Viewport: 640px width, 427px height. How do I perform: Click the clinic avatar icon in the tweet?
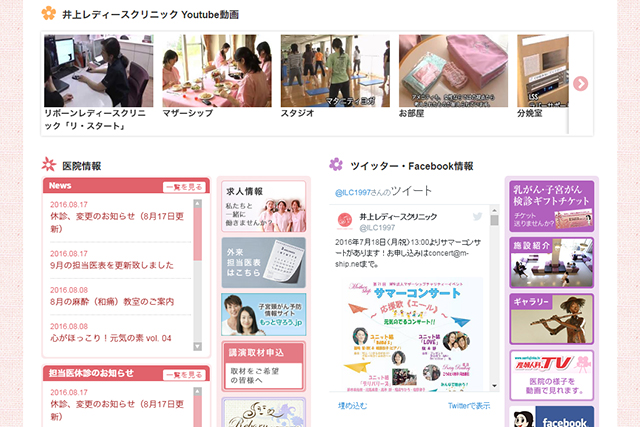point(344,222)
